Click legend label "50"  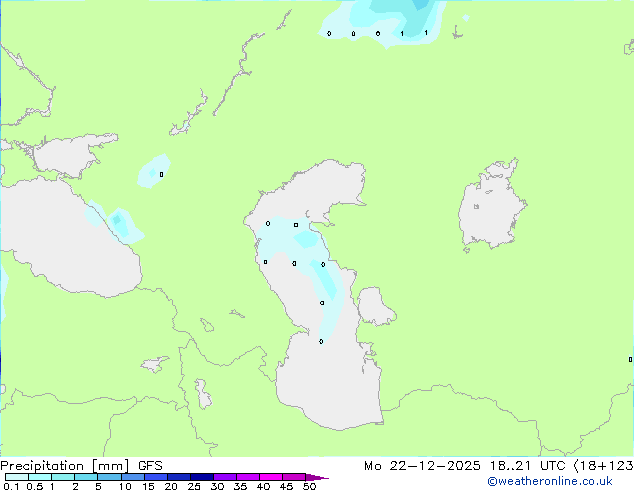[309, 486]
